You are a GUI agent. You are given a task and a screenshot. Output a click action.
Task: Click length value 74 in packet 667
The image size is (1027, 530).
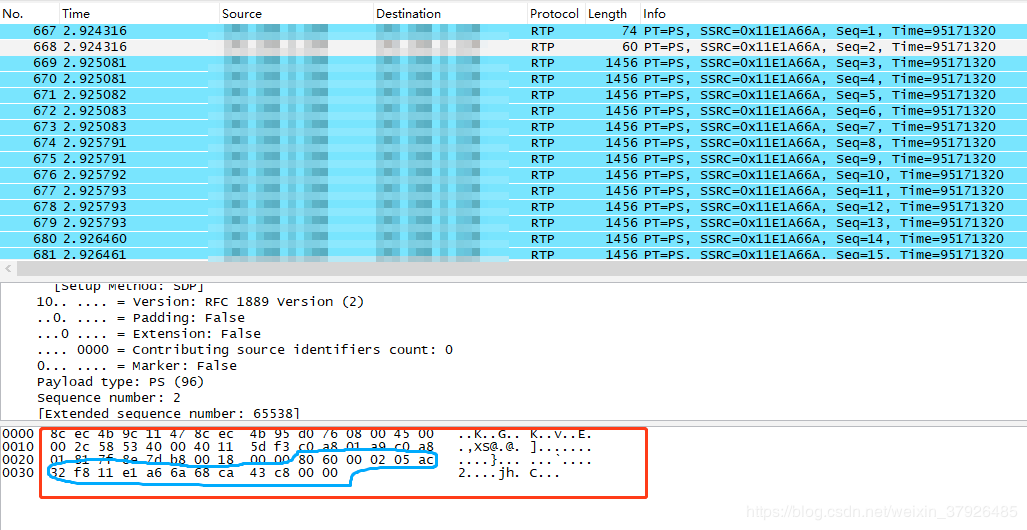(630, 31)
